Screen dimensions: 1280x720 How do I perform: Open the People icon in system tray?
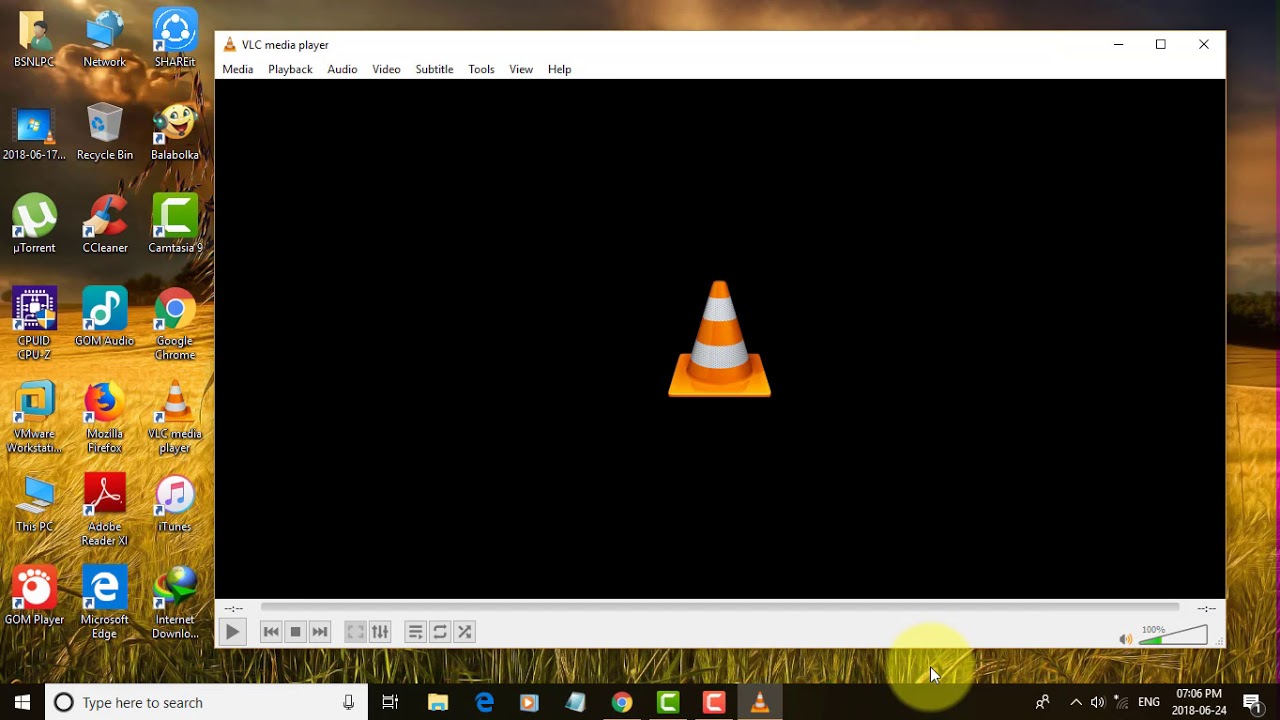click(1042, 702)
